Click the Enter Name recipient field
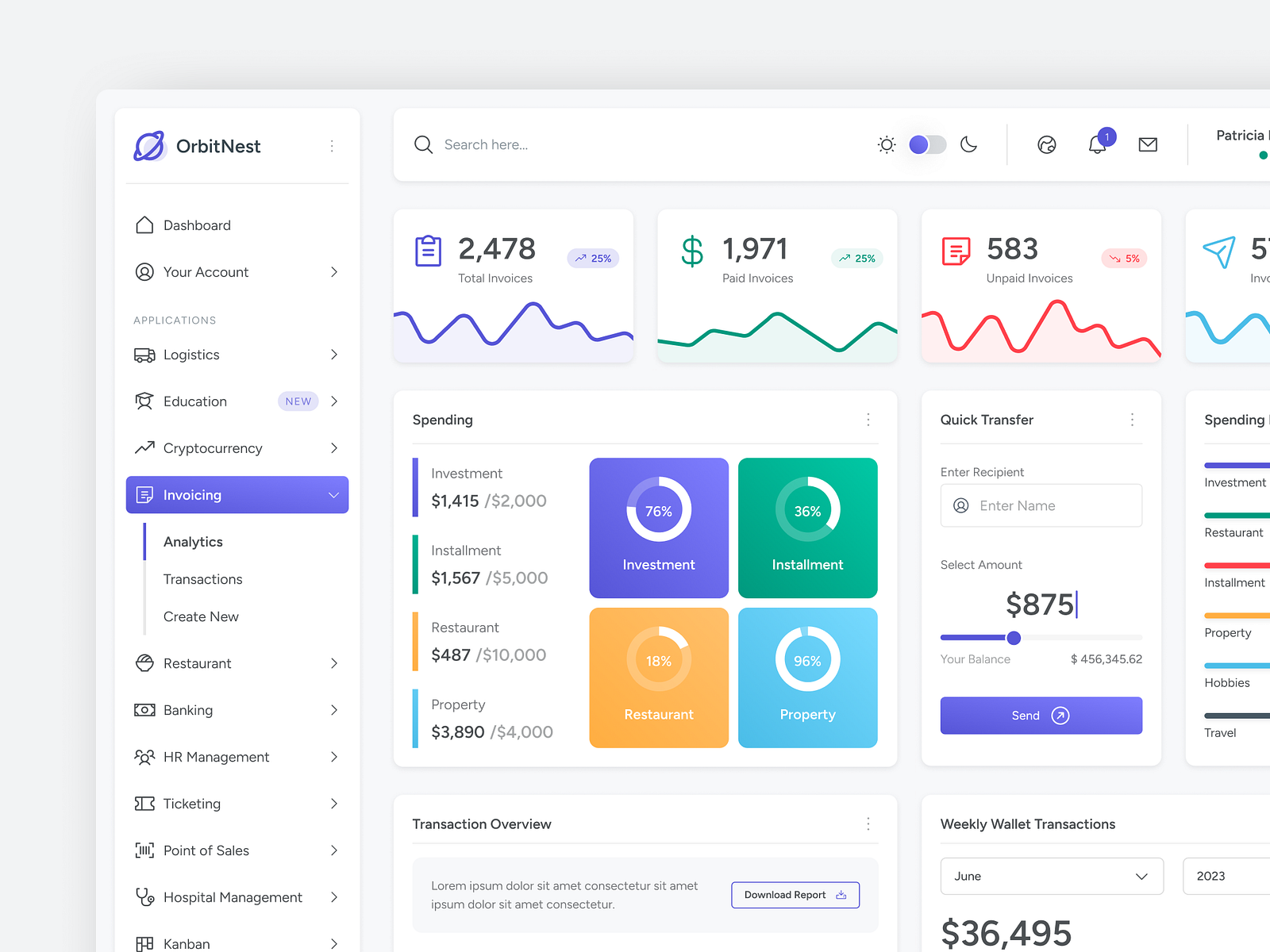 [x=1041, y=505]
